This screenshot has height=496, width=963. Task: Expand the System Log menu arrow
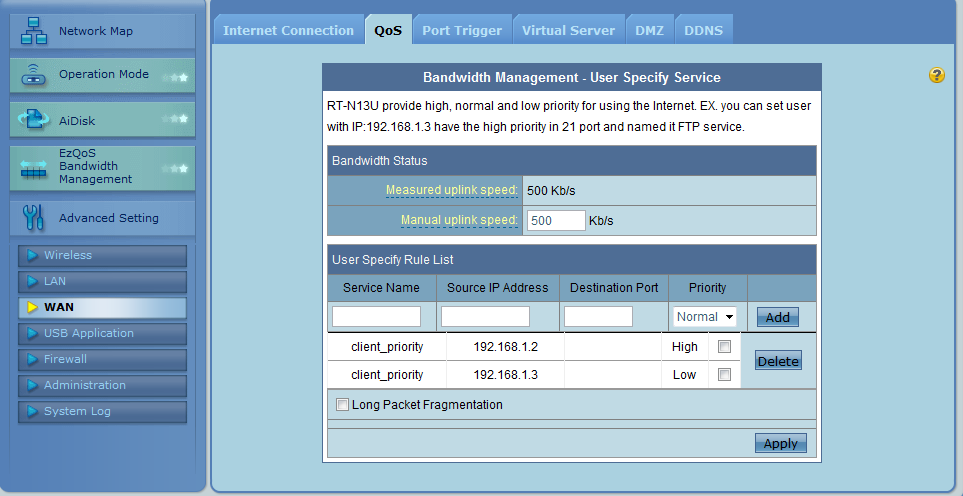pyautogui.click(x=33, y=412)
